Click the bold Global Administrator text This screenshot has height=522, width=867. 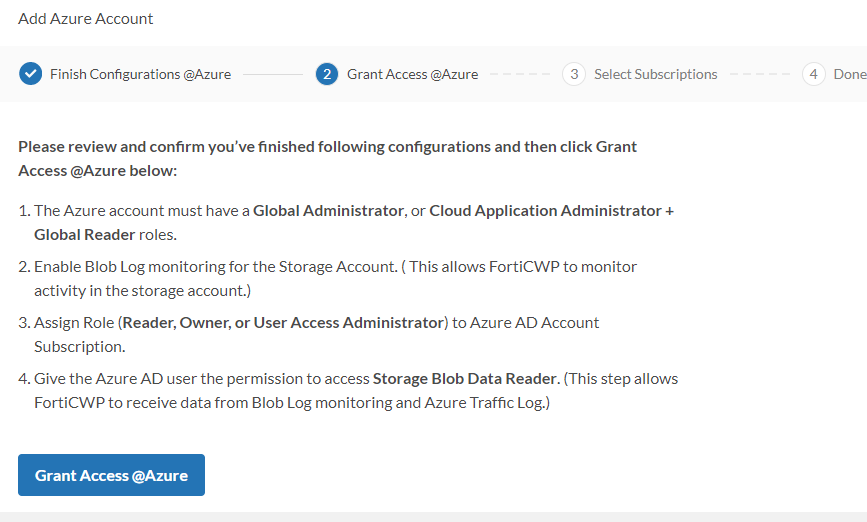pyautogui.click(x=328, y=211)
